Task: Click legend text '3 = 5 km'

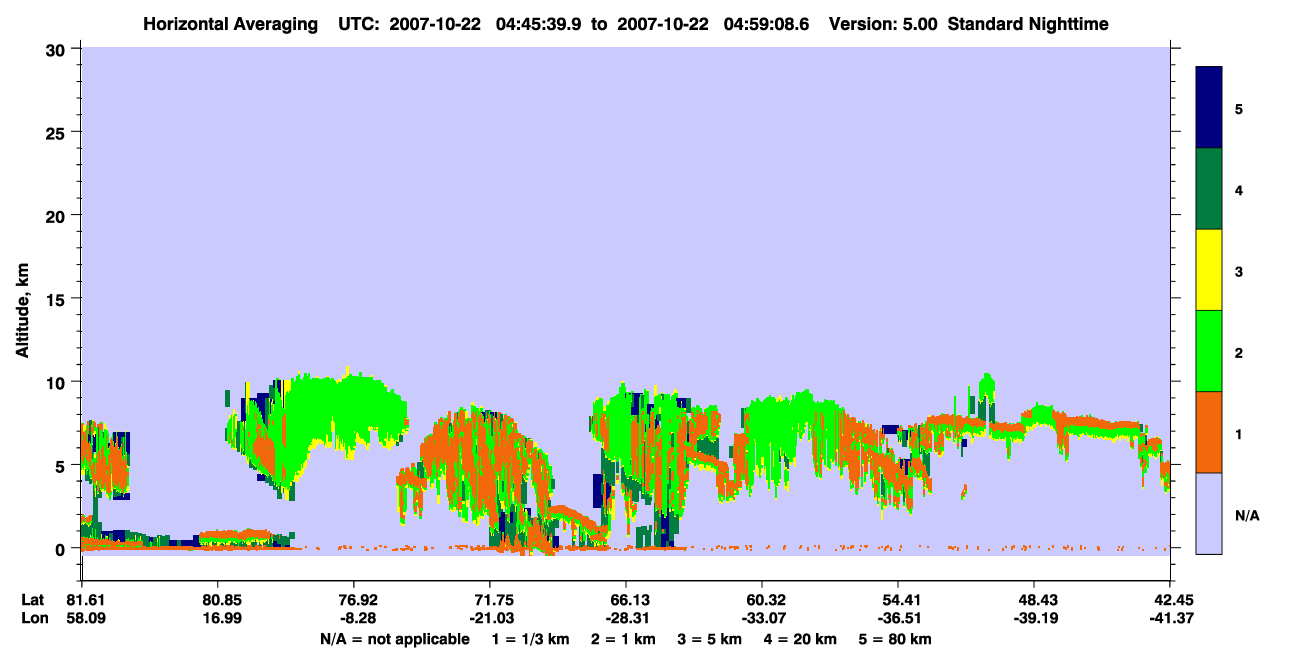Action: click(x=710, y=639)
